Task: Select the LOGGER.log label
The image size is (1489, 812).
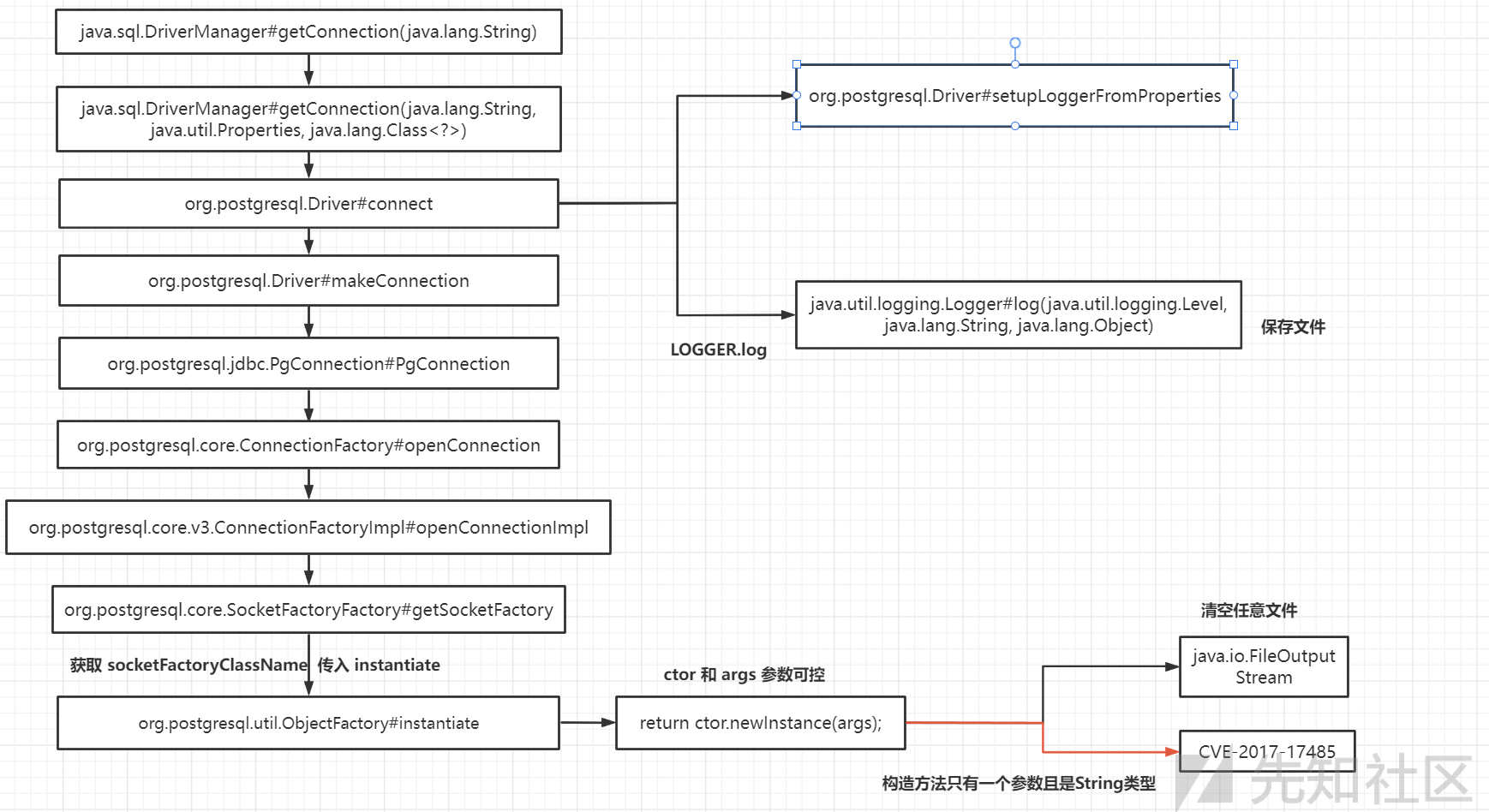Action: tap(719, 349)
